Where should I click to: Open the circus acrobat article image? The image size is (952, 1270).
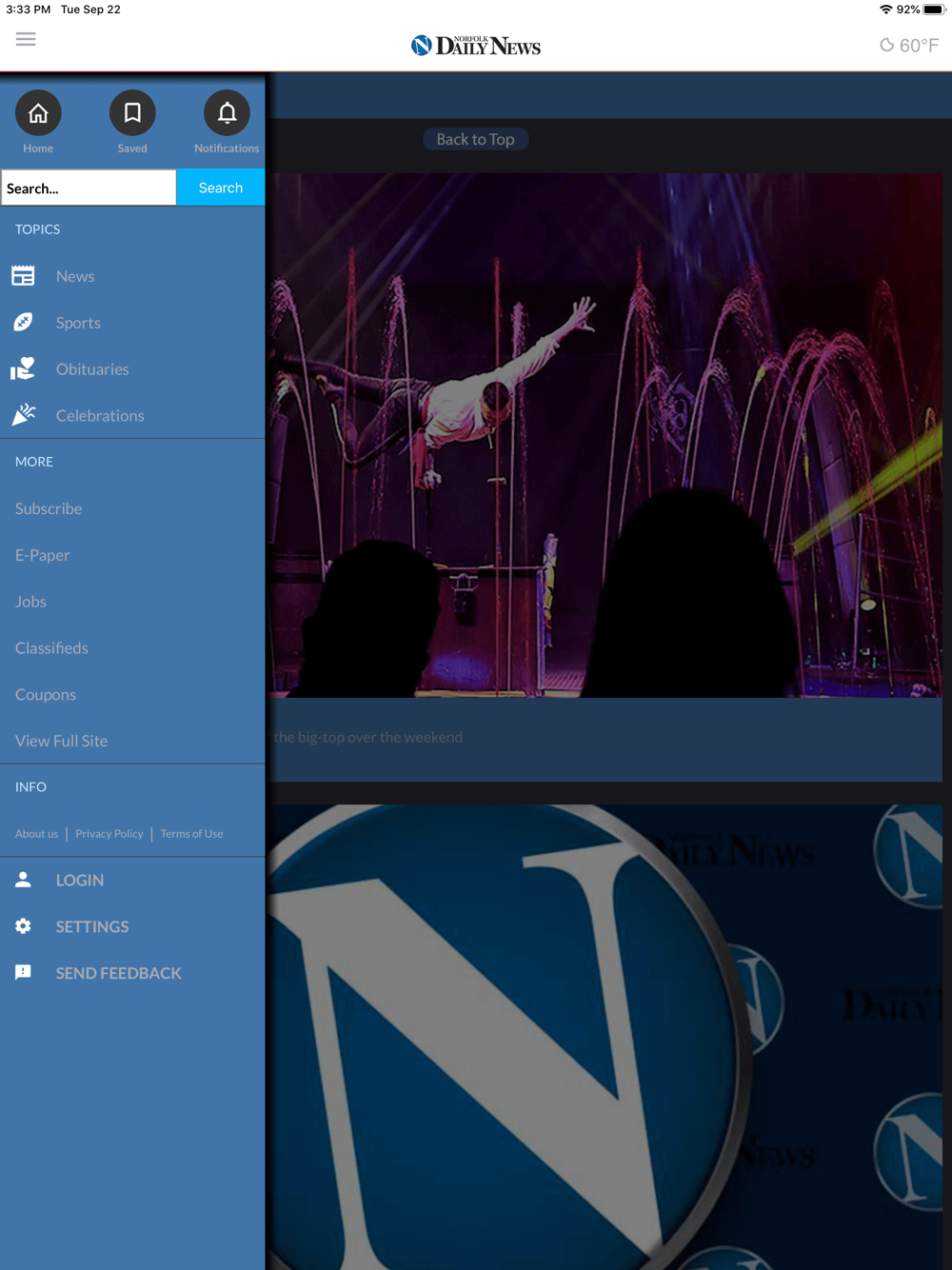coord(605,435)
